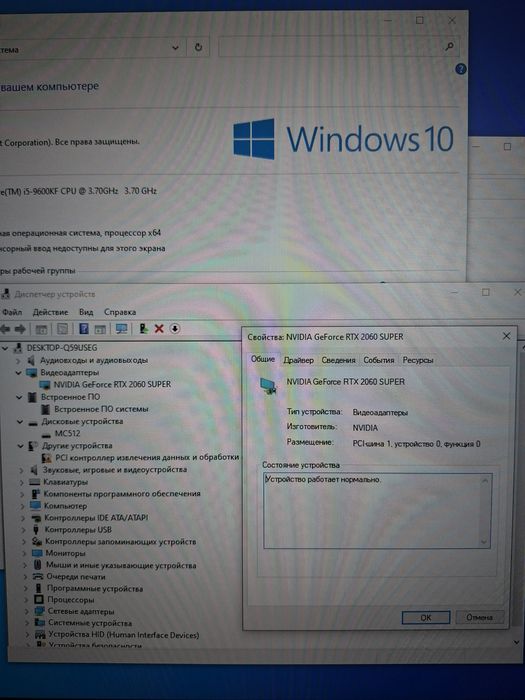This screenshot has width=525, height=700.
Task: Toggle the action pane toolbar icon
Action: 100,329
